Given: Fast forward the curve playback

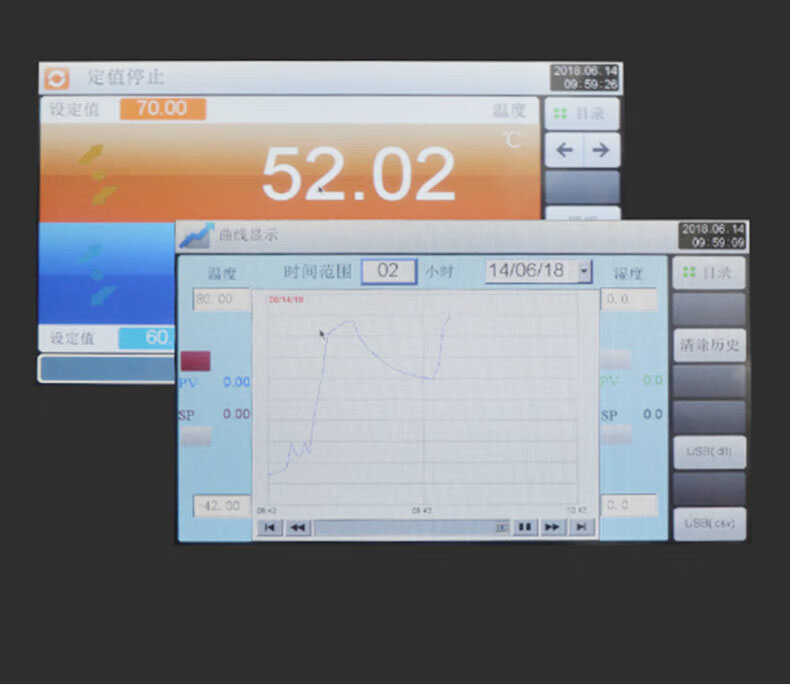Looking at the screenshot, I should 553,528.
